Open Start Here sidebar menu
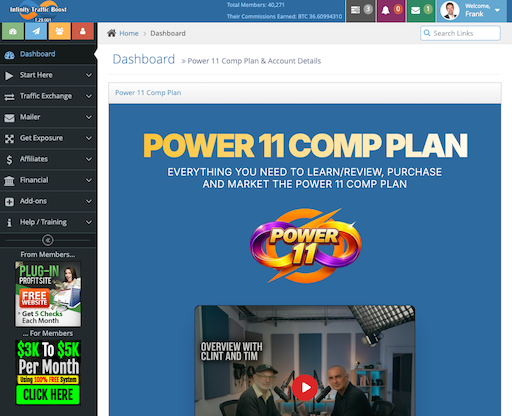This screenshot has width=512, height=416. tap(48, 75)
